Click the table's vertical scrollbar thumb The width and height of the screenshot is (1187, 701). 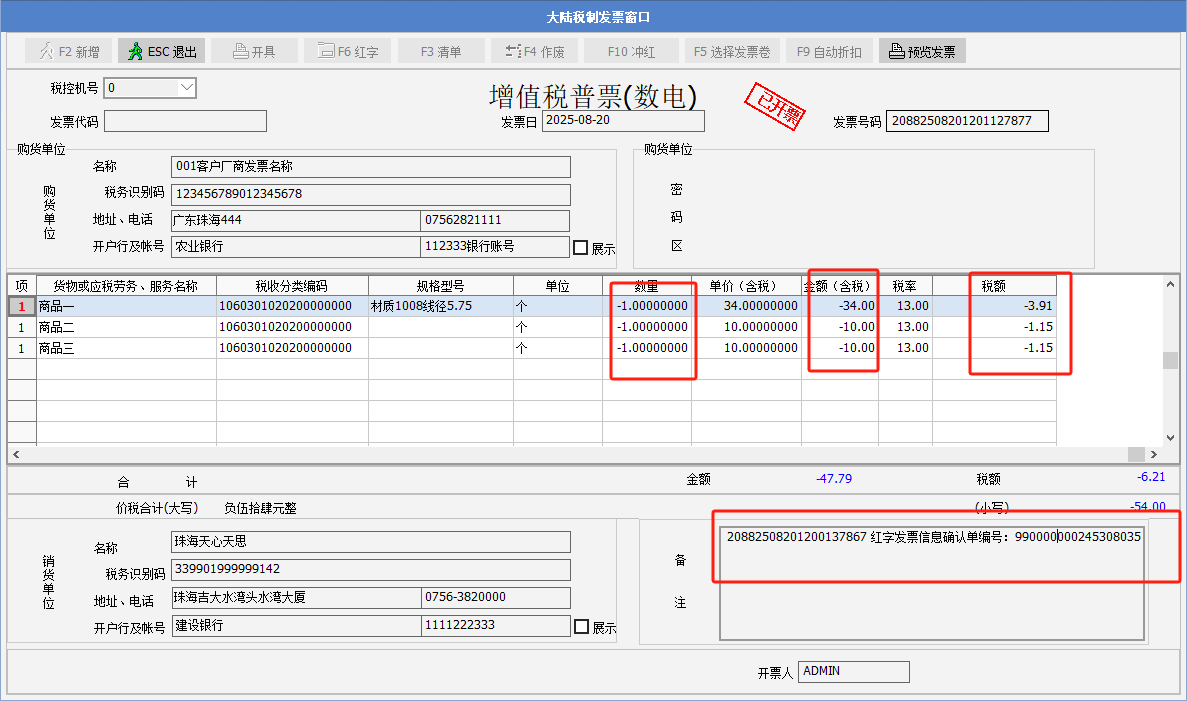pyautogui.click(x=1170, y=361)
